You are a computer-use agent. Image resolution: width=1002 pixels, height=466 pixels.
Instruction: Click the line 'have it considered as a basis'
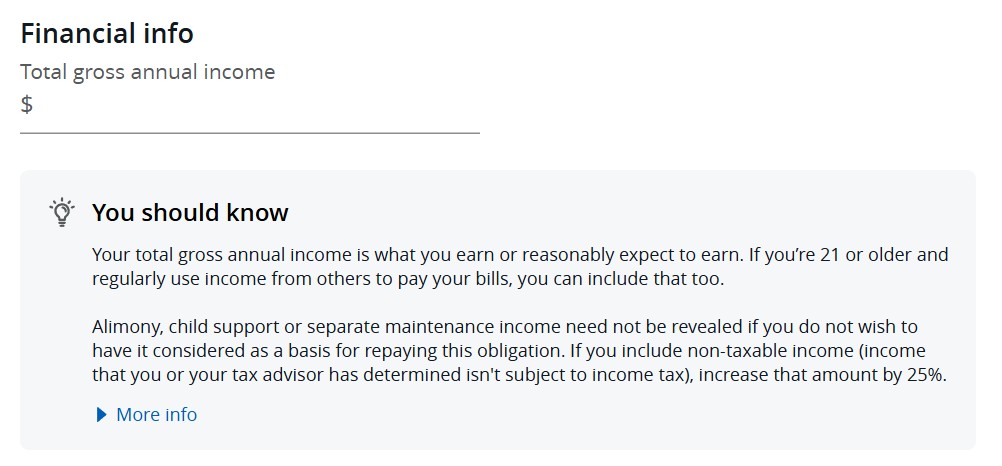coord(509,351)
